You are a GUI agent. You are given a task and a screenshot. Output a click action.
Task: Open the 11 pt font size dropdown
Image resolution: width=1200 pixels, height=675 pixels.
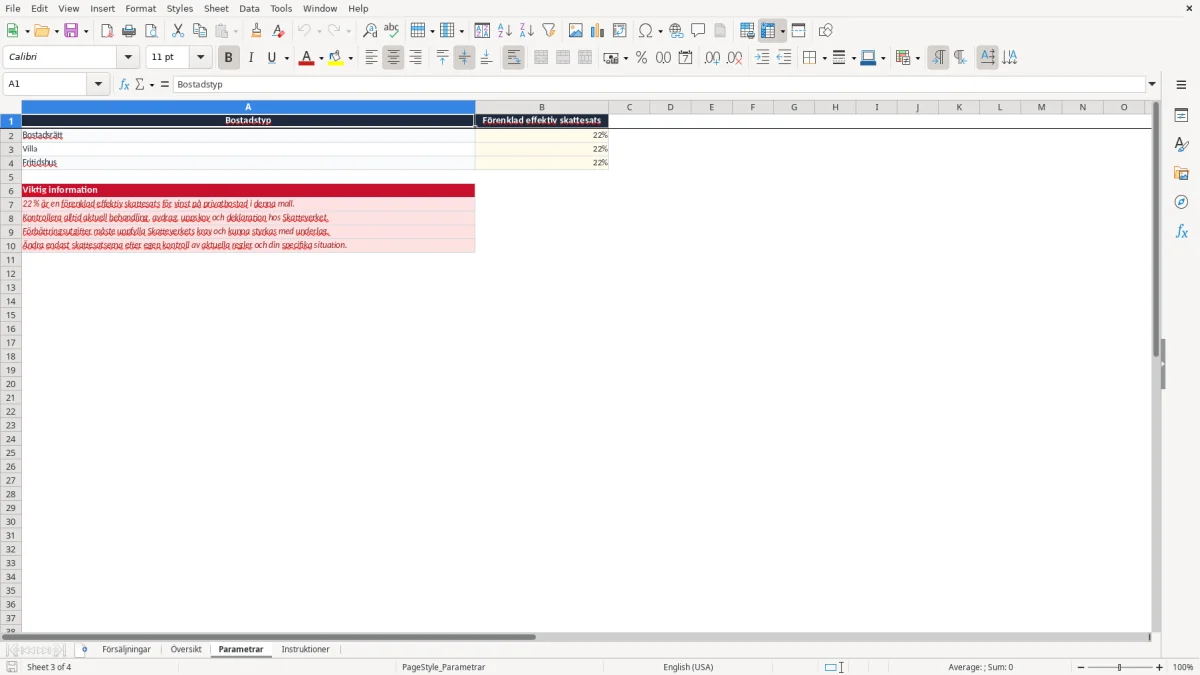(x=200, y=58)
